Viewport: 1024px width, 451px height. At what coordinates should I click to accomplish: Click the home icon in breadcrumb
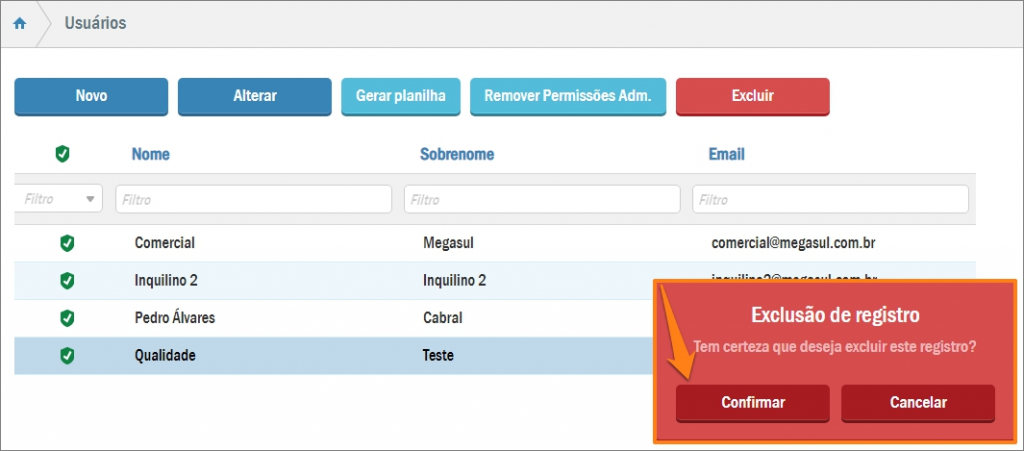tap(20, 23)
